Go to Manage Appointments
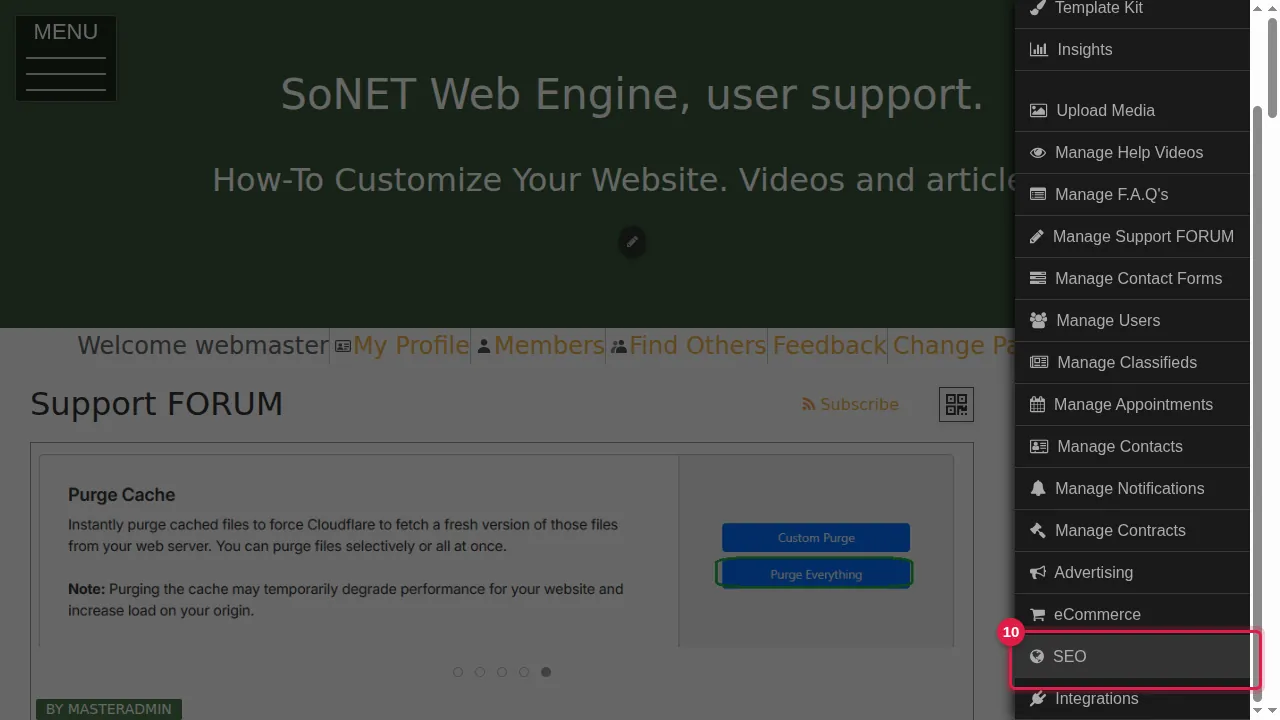The height and width of the screenshot is (720, 1280). (x=1132, y=405)
